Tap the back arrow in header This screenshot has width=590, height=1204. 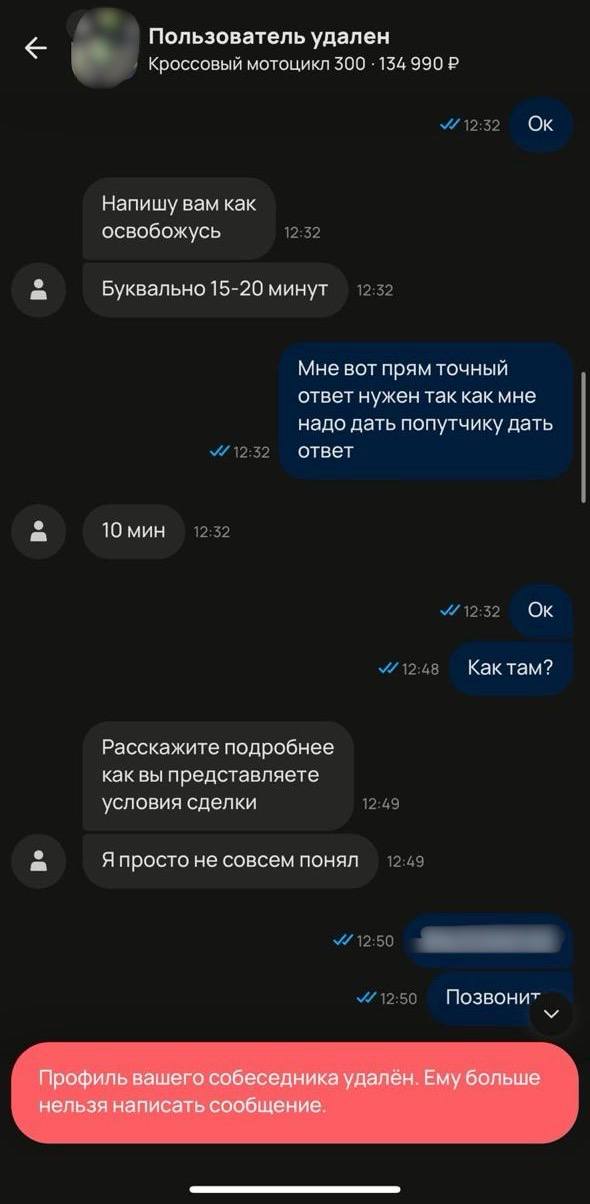36,48
